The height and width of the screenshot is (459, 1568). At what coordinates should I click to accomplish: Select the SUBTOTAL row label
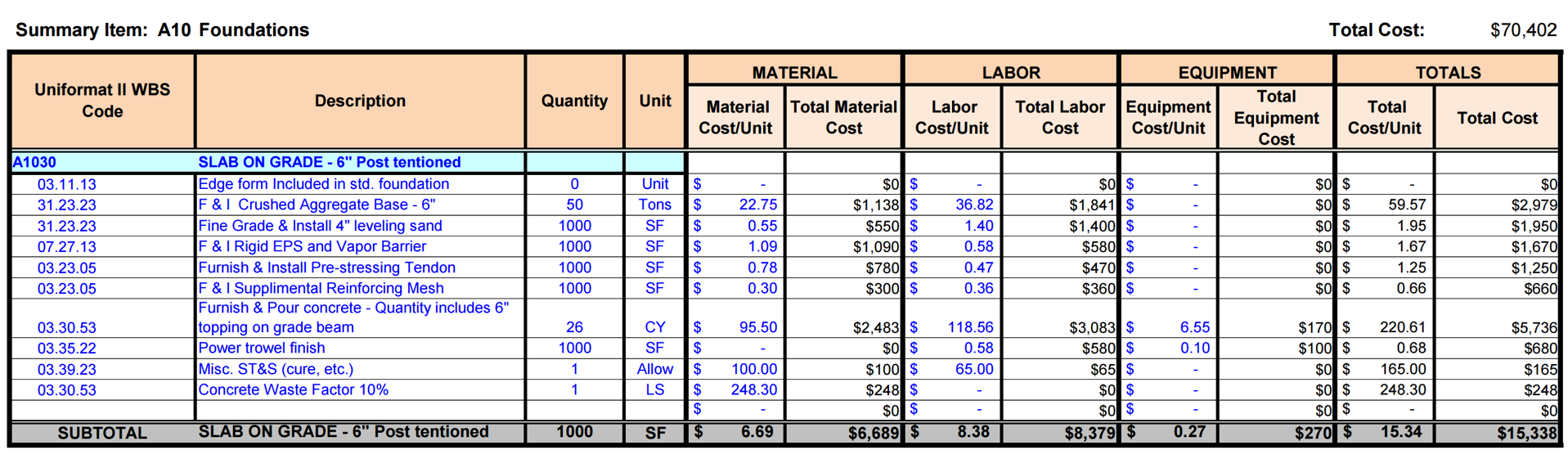point(102,433)
